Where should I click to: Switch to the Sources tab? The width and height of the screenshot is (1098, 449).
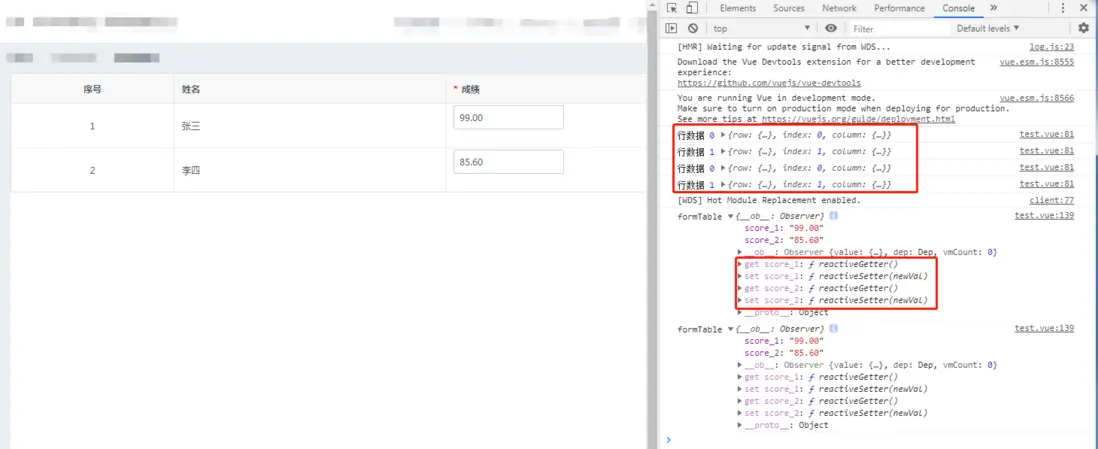(x=788, y=8)
